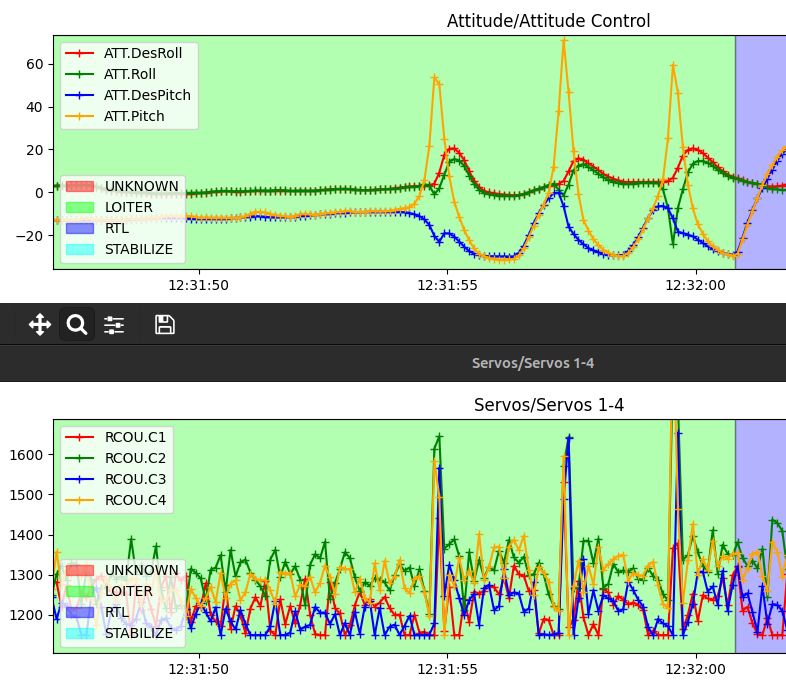
Task: Click the UNKNOWN red swatch in servos legend
Action: [x=79, y=570]
